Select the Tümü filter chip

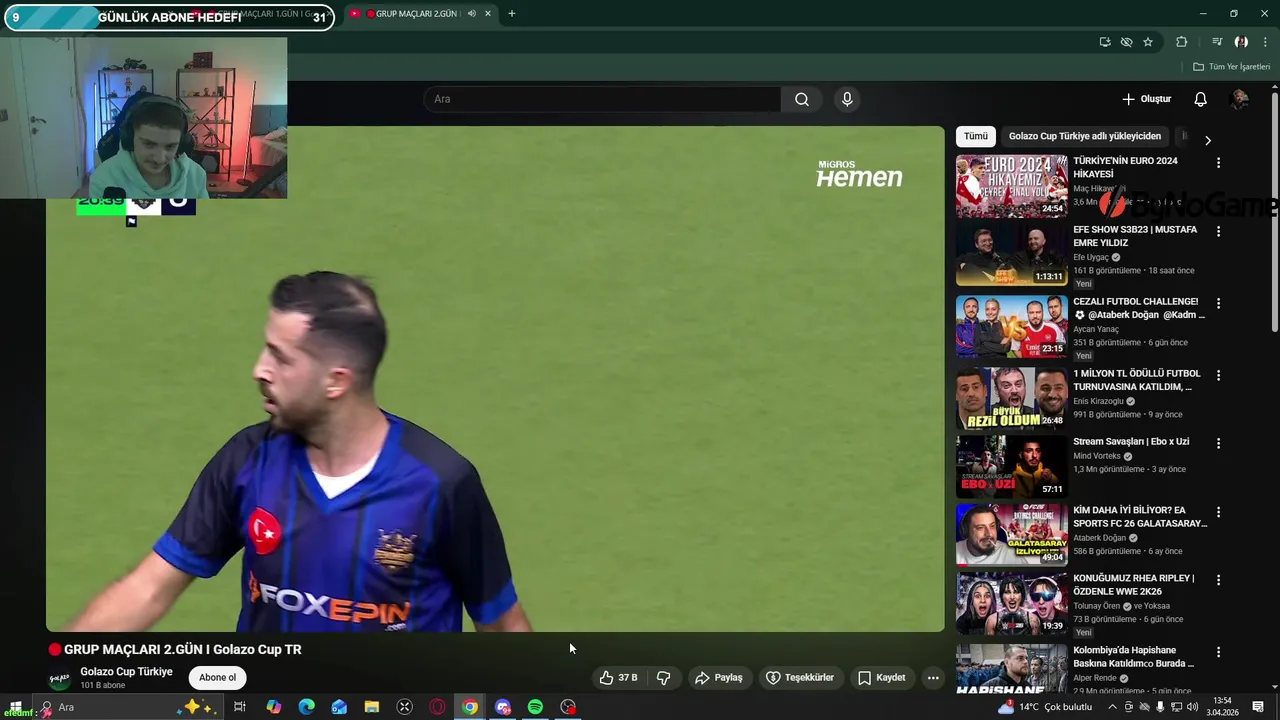pos(976,136)
